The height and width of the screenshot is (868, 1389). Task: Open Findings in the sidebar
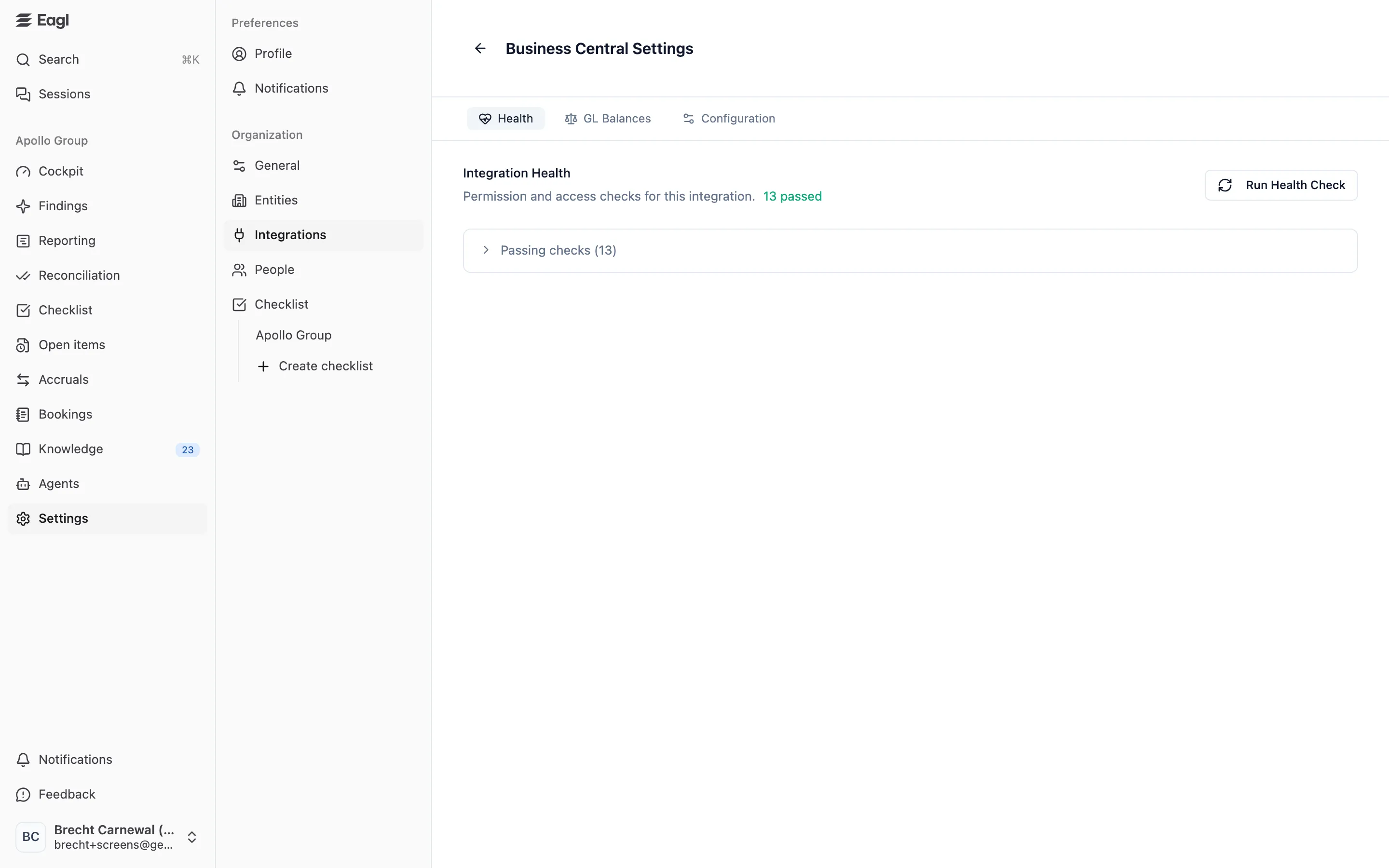108,206
